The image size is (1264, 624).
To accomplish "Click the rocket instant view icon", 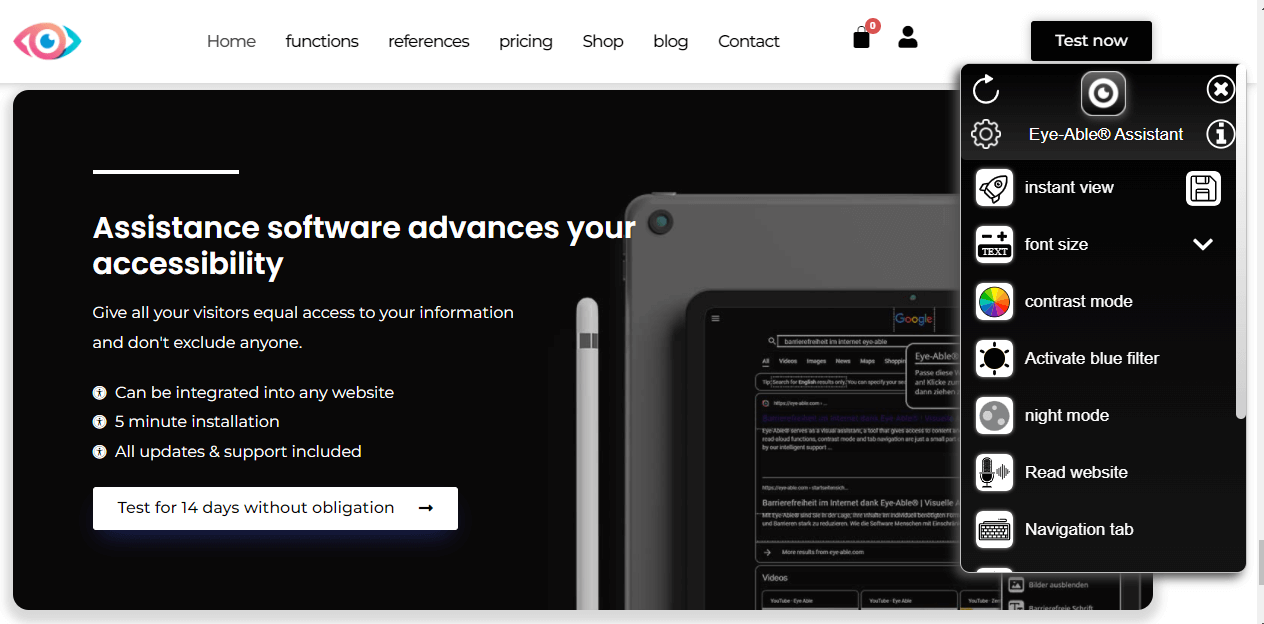I will pos(994,188).
